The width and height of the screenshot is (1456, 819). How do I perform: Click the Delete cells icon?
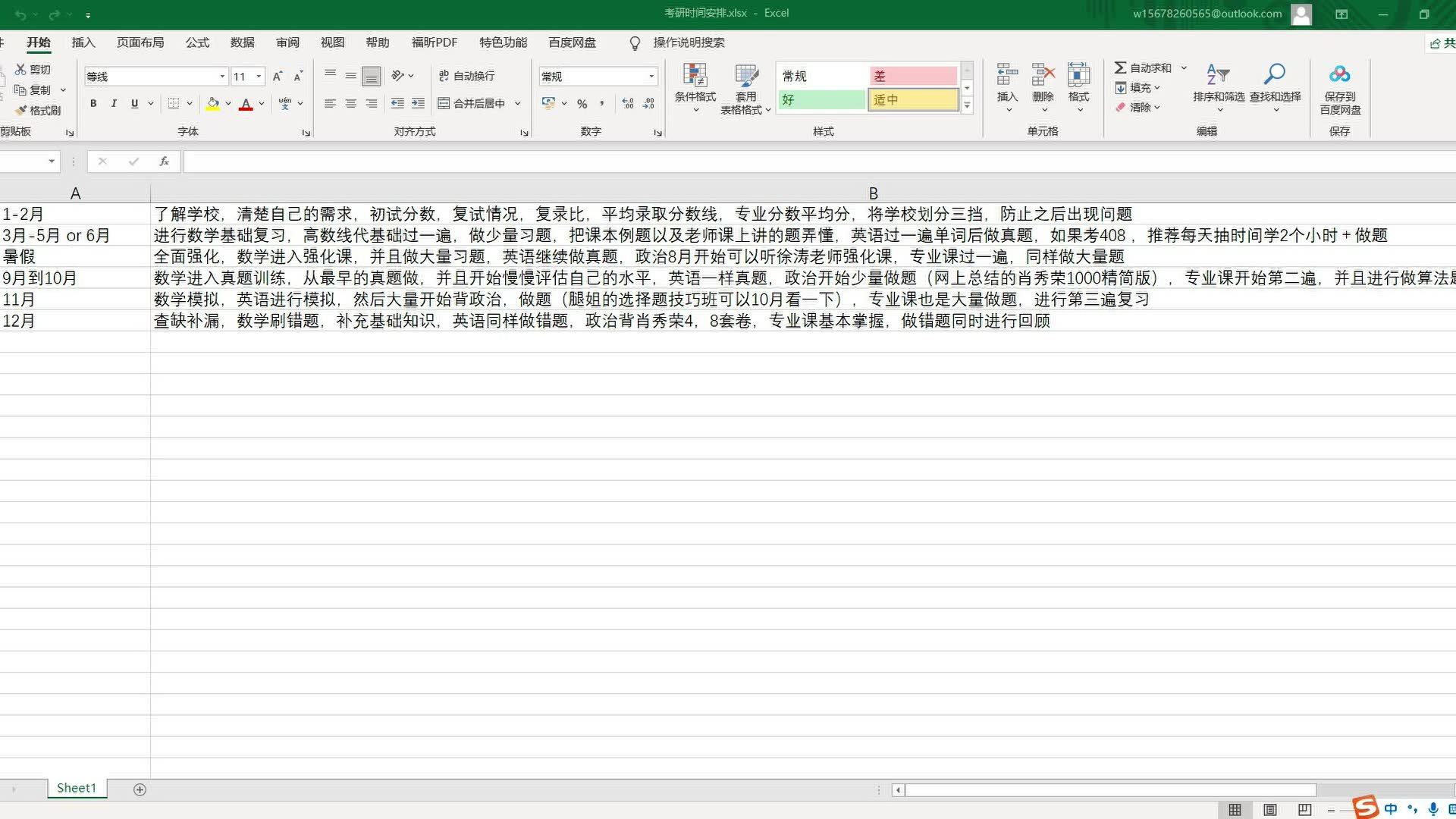(1043, 76)
